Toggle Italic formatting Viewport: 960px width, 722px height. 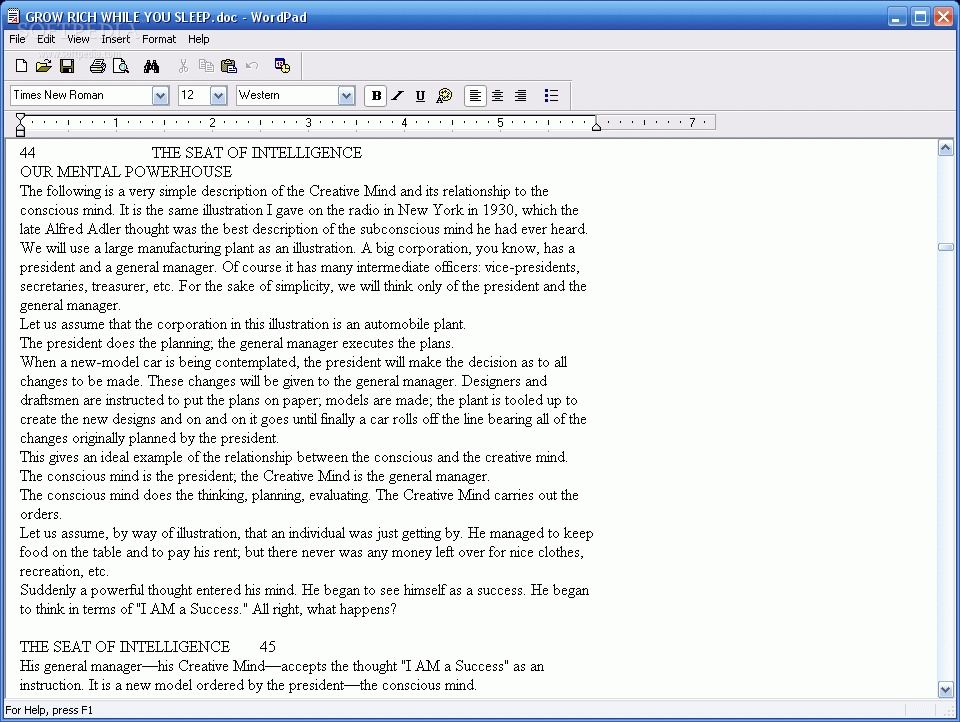[x=398, y=96]
